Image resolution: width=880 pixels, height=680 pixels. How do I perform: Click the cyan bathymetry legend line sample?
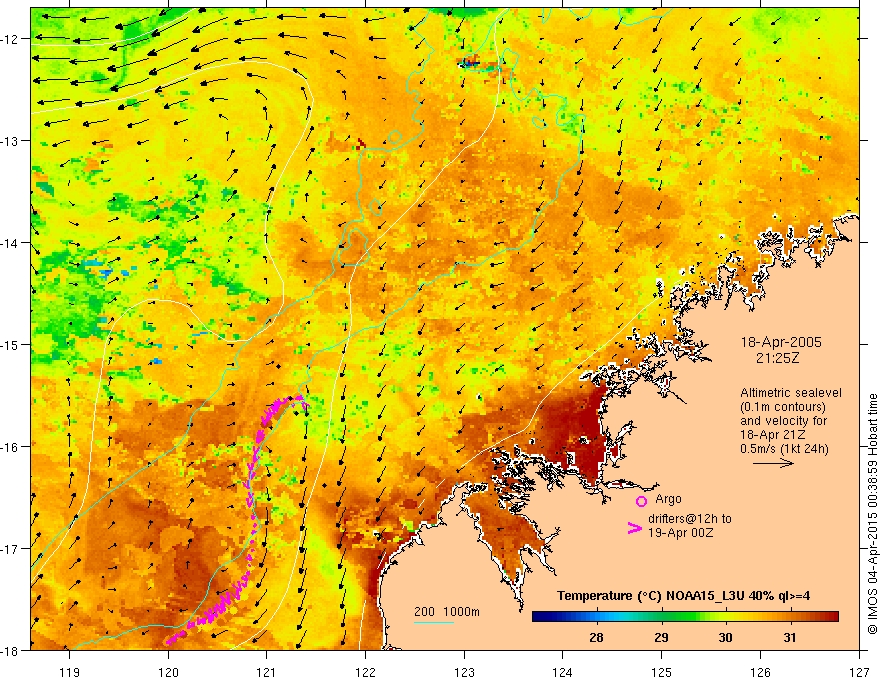pyautogui.click(x=434, y=623)
